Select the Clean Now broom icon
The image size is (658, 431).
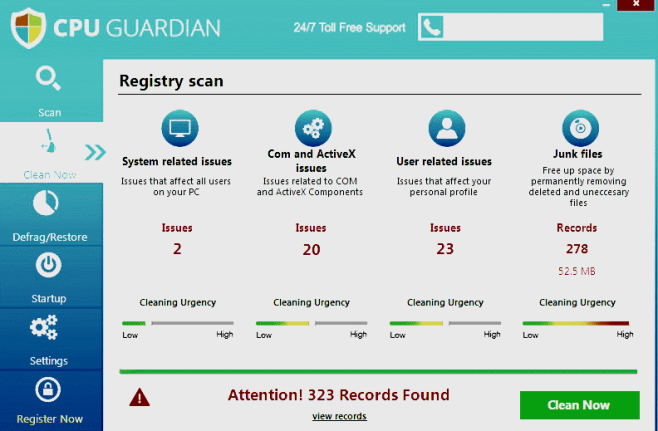click(47, 141)
